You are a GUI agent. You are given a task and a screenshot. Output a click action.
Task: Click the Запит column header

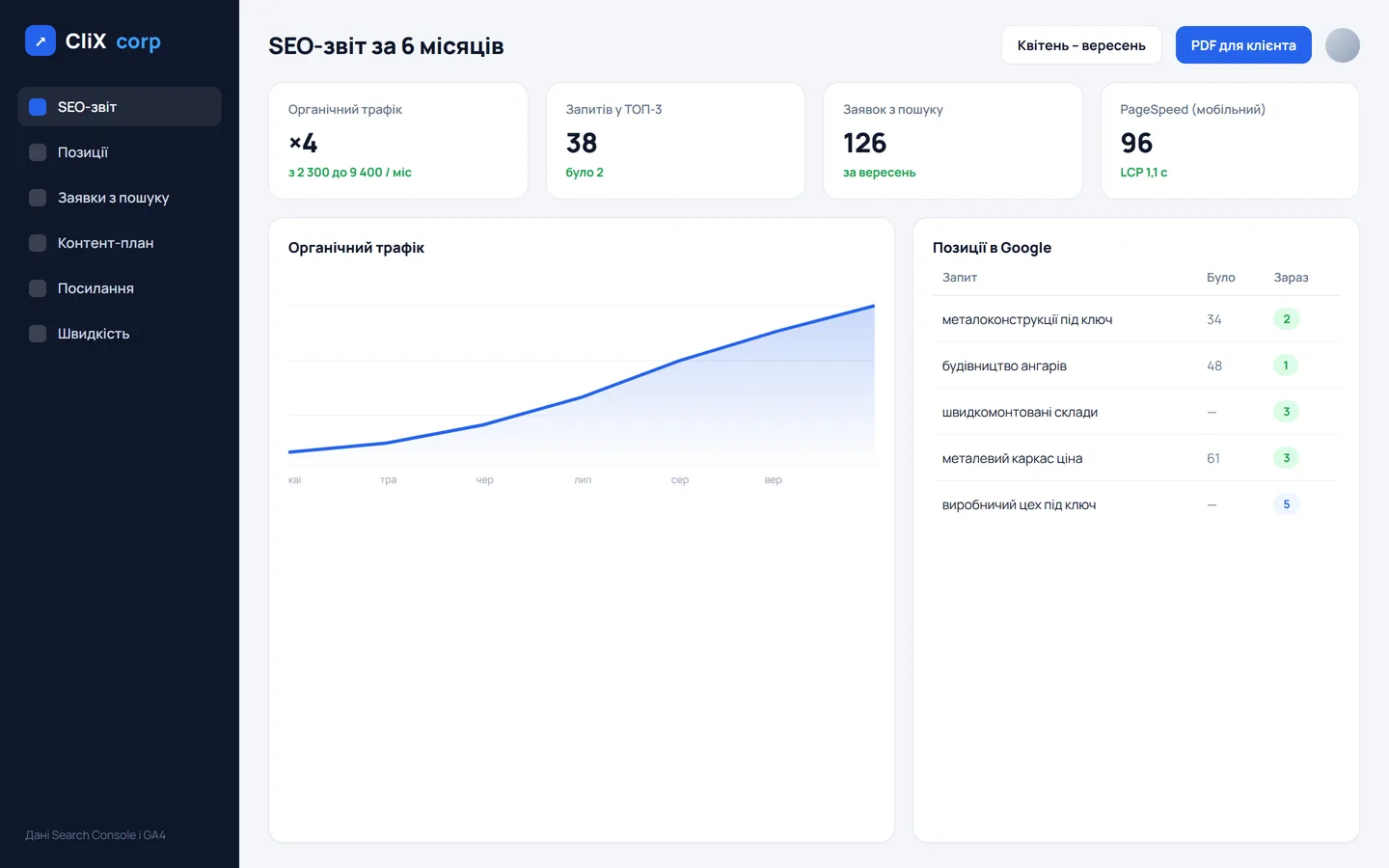(x=960, y=278)
